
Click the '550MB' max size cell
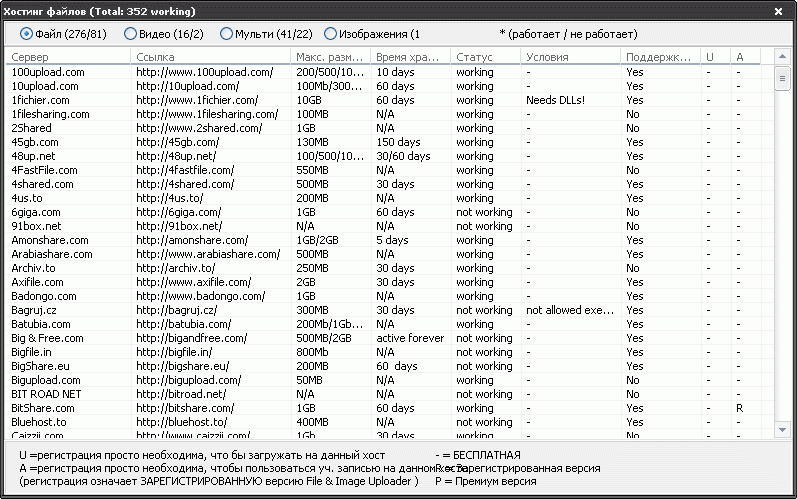pyautogui.click(x=312, y=170)
